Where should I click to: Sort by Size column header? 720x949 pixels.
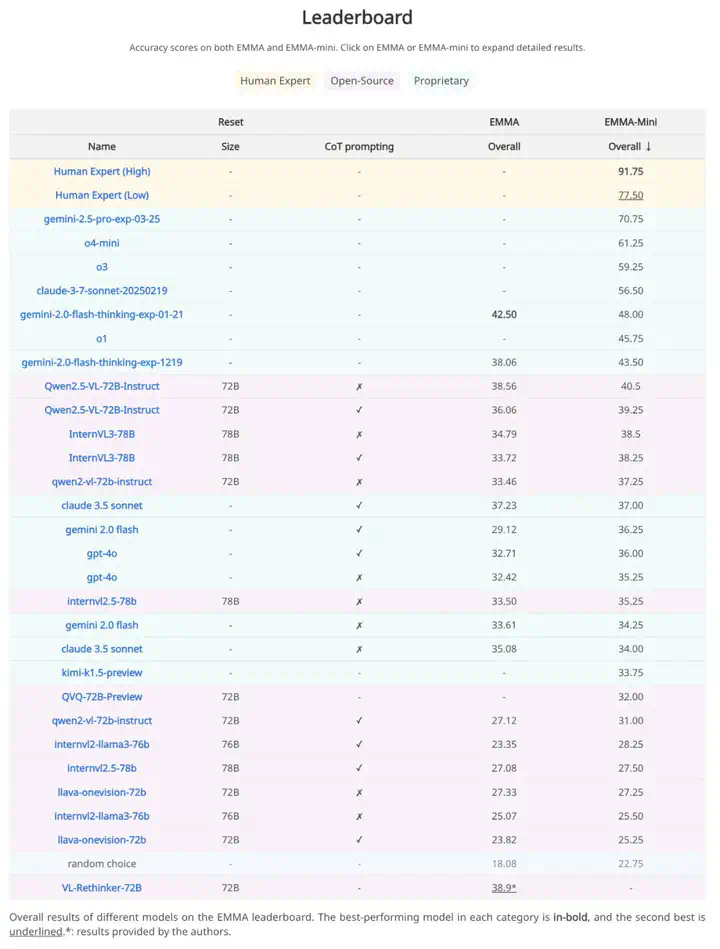[x=231, y=146]
